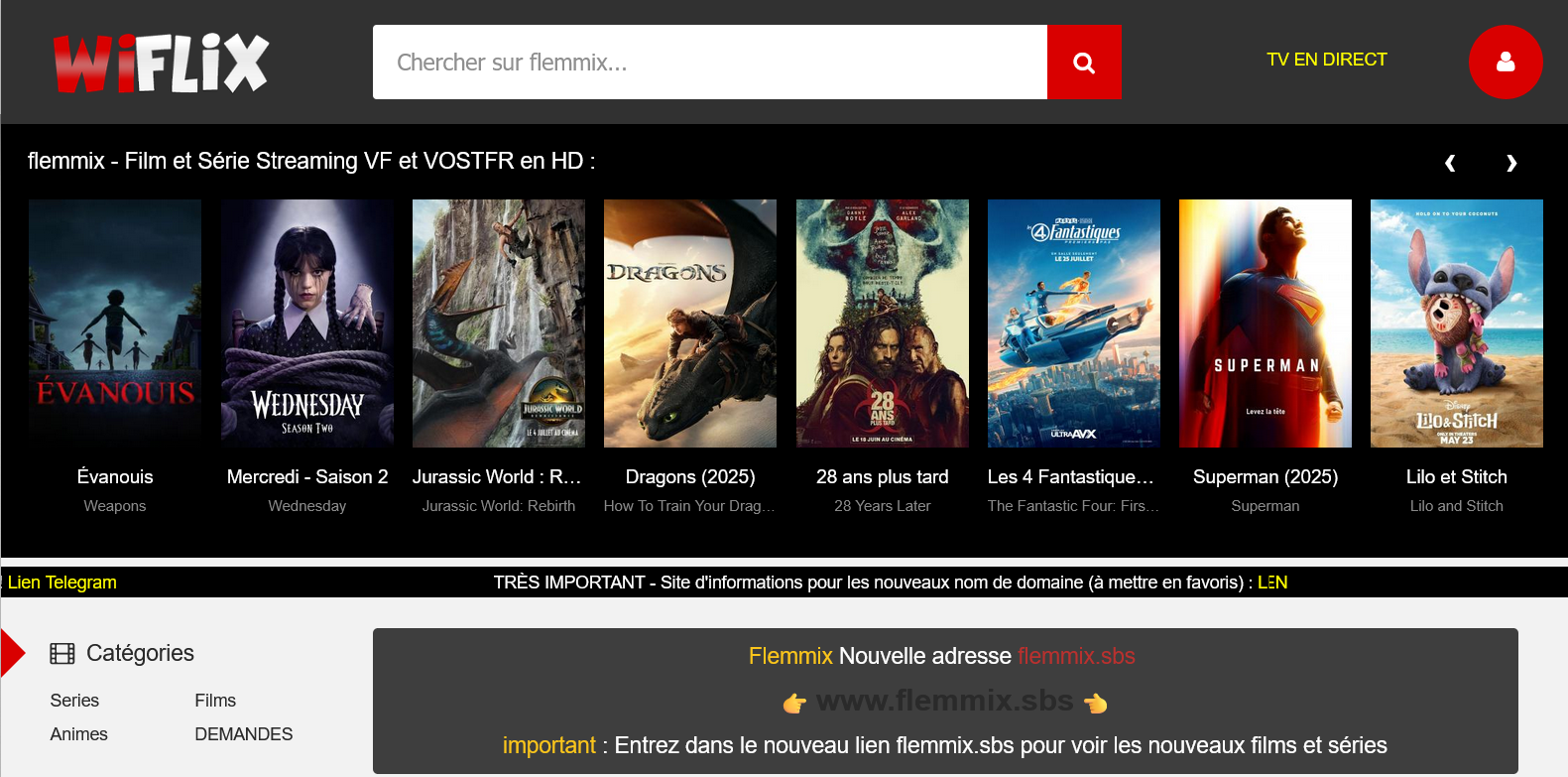Click the Les 4 Fantastique... title
The height and width of the screenshot is (777, 1568).
click(1072, 477)
